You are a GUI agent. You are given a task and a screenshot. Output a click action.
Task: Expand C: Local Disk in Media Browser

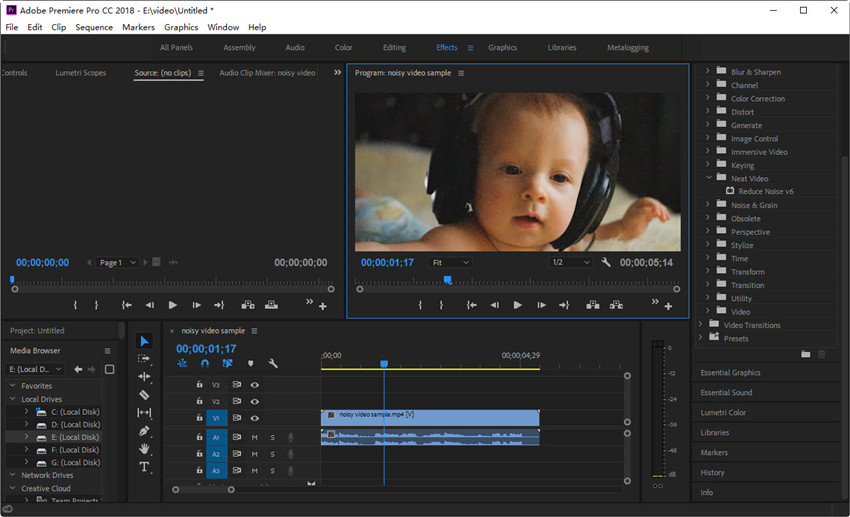coord(26,411)
